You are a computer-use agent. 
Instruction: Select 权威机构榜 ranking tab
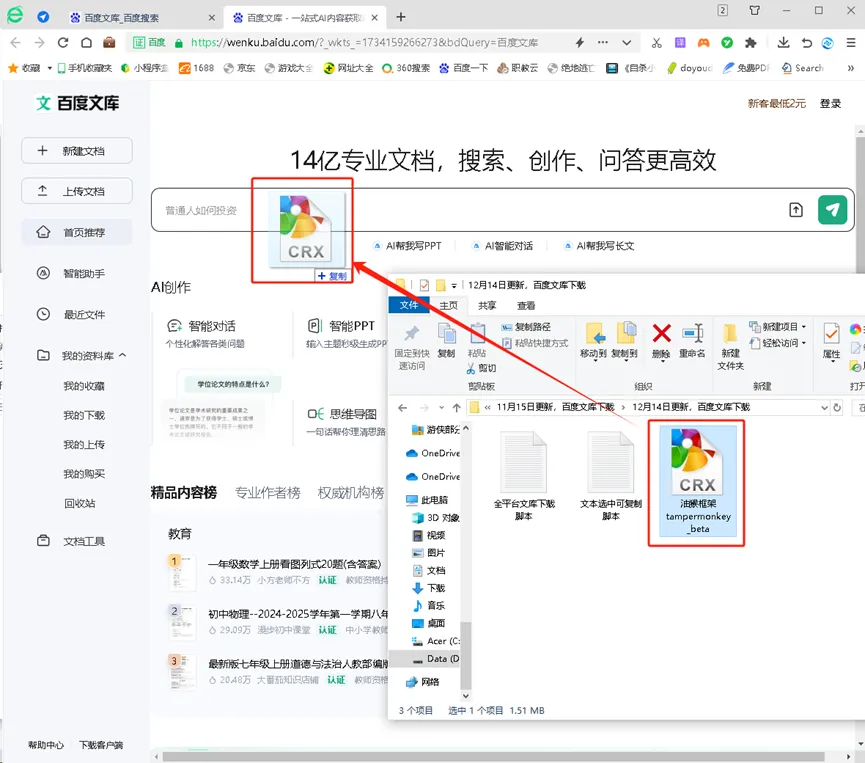pyautogui.click(x=351, y=492)
